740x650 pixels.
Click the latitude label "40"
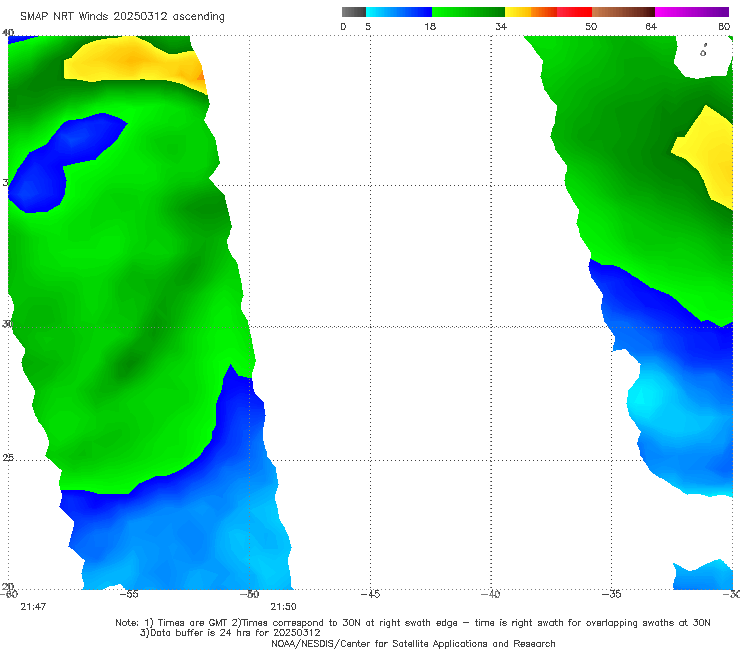click(8, 33)
